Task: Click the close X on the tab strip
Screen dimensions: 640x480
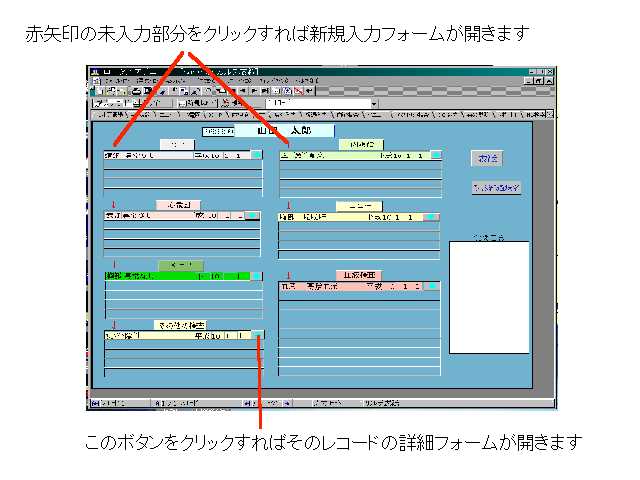Action: pos(550,115)
